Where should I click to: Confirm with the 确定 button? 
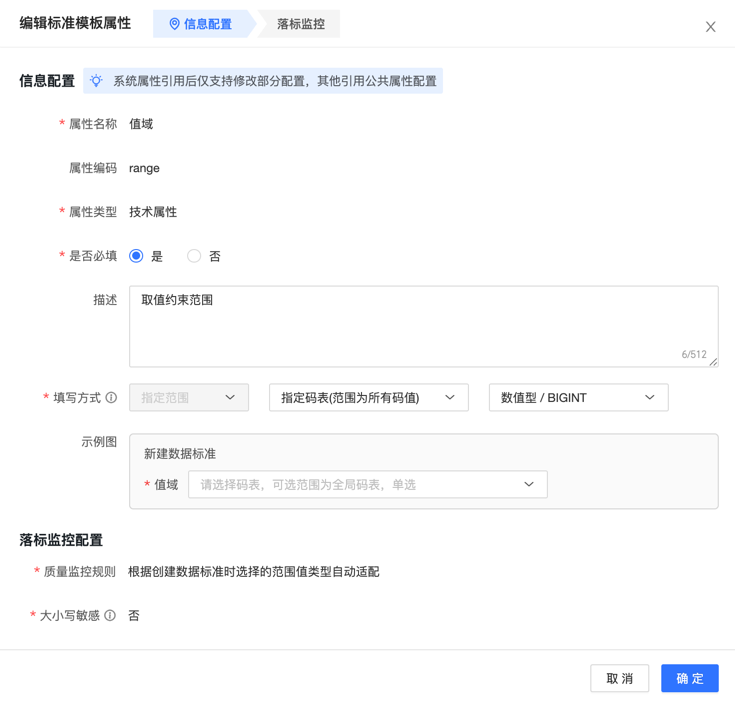pos(690,678)
